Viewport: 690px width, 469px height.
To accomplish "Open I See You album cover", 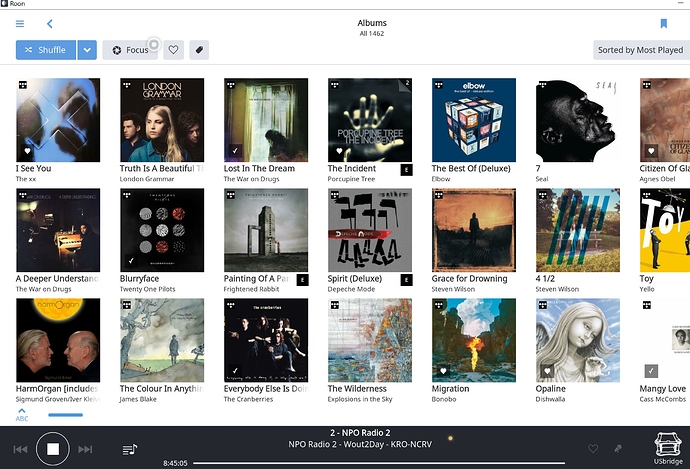I will [x=58, y=120].
